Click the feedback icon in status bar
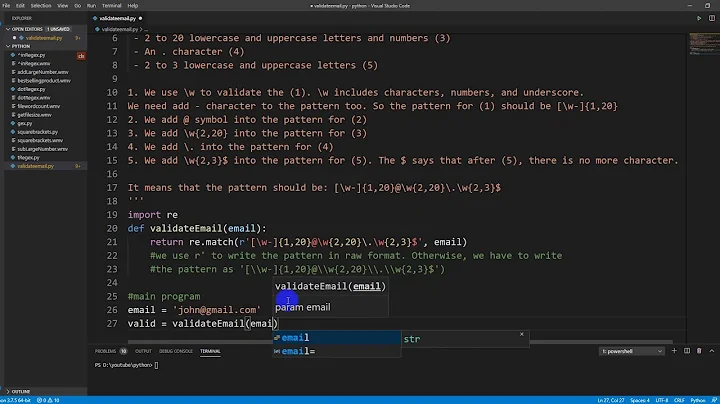720x404 pixels. pos(714,400)
